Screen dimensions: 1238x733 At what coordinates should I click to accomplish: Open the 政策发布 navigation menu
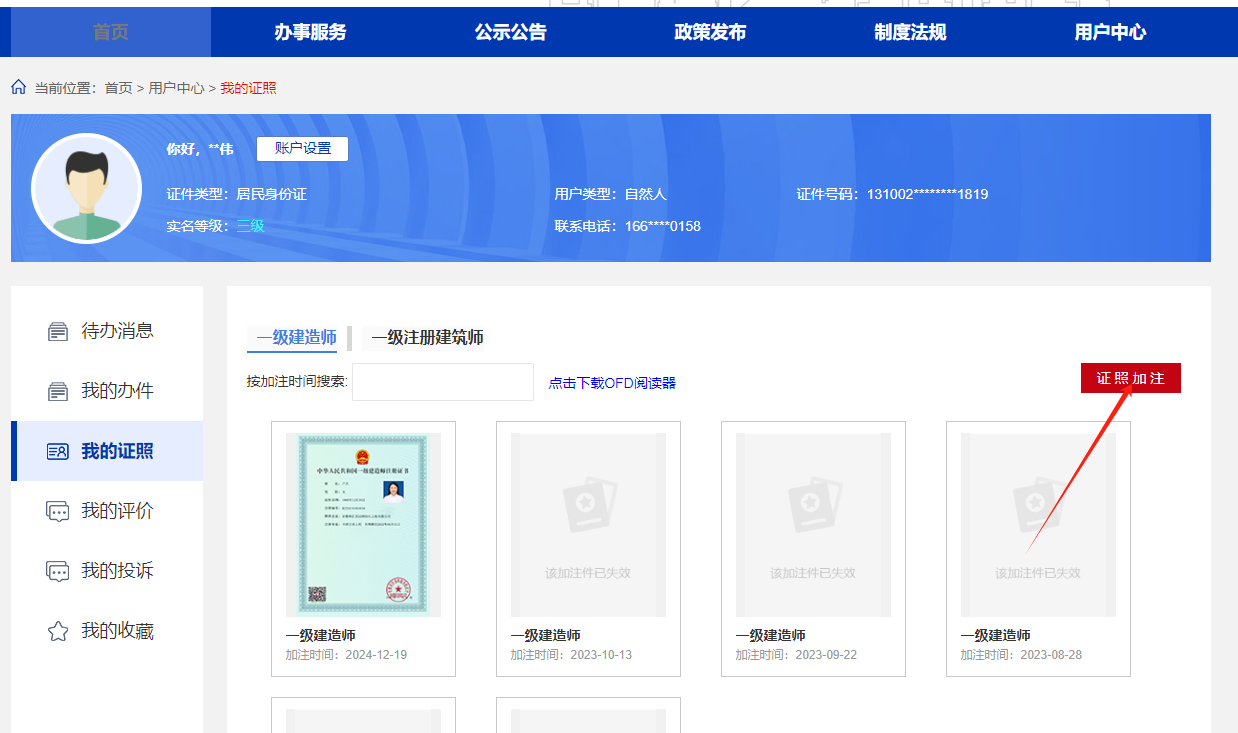click(711, 32)
